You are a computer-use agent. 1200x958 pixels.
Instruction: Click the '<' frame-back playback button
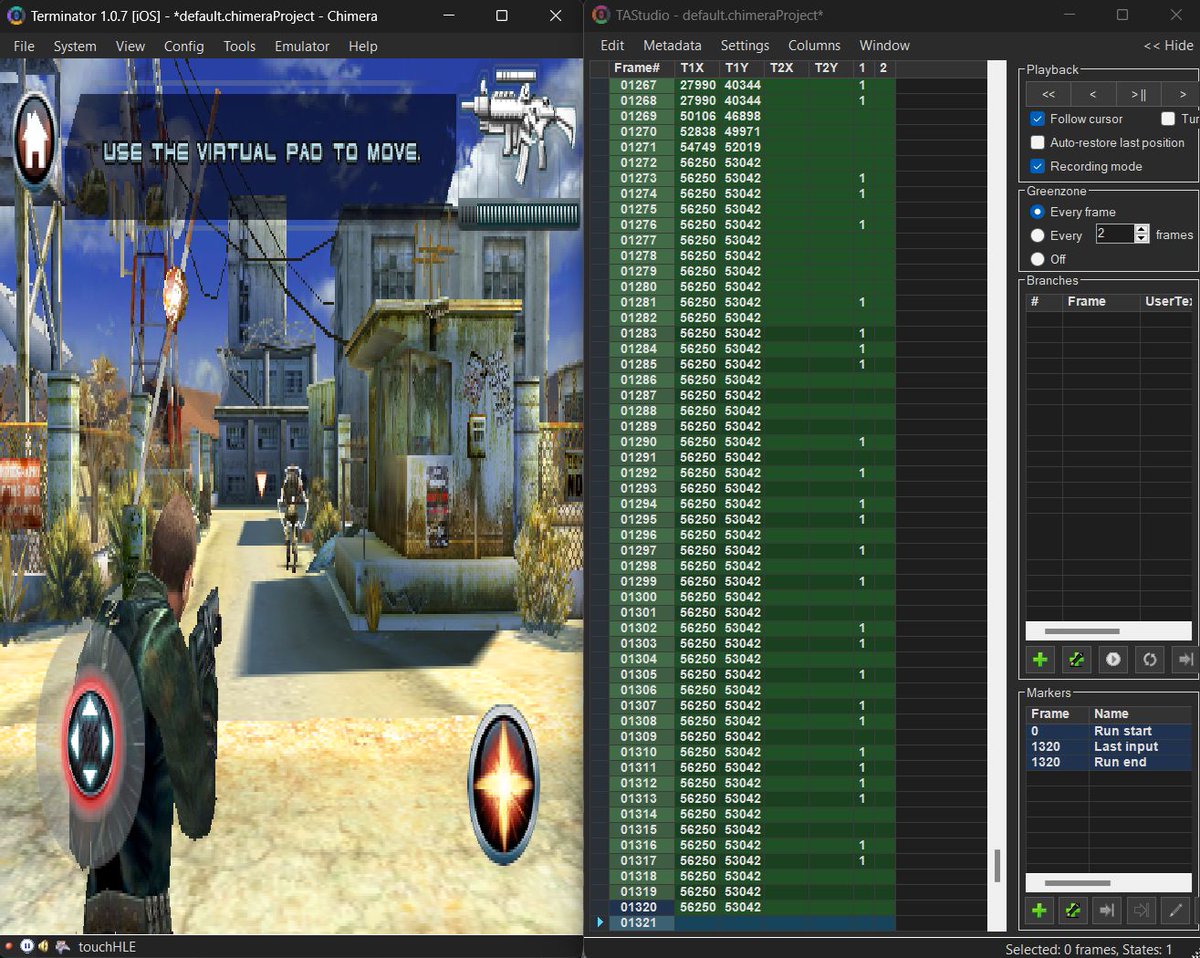[x=1093, y=94]
